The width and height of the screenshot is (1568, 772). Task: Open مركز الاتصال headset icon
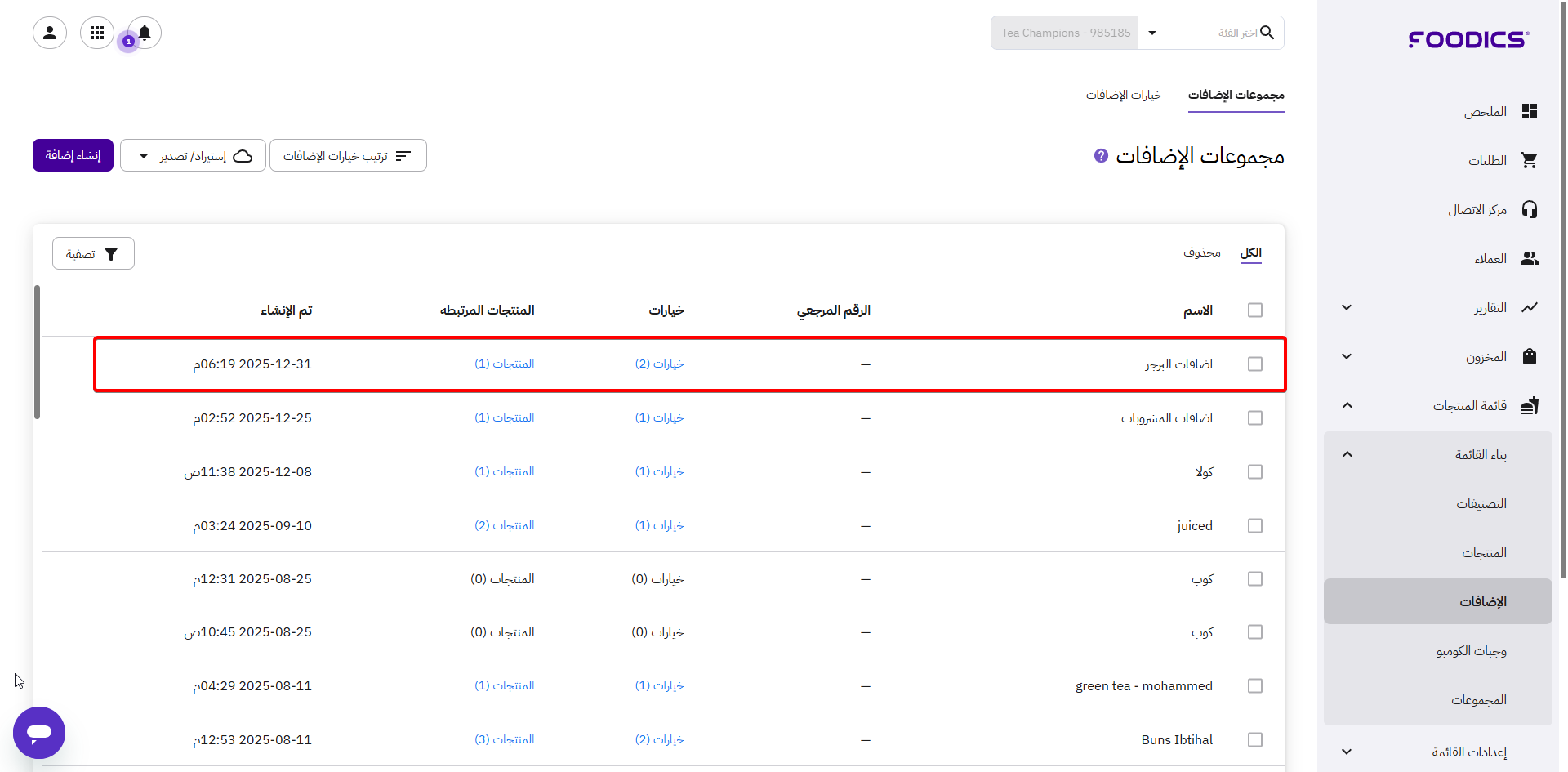[1529, 210]
